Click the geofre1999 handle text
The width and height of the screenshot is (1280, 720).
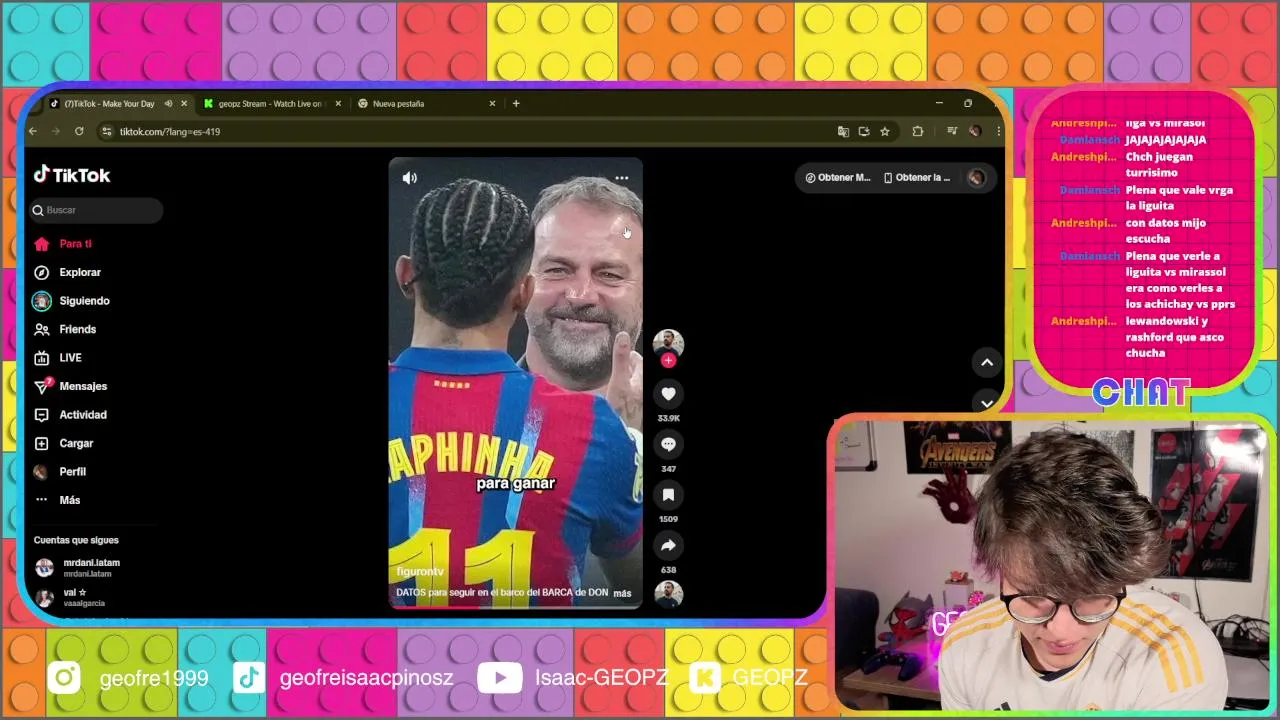pos(154,678)
